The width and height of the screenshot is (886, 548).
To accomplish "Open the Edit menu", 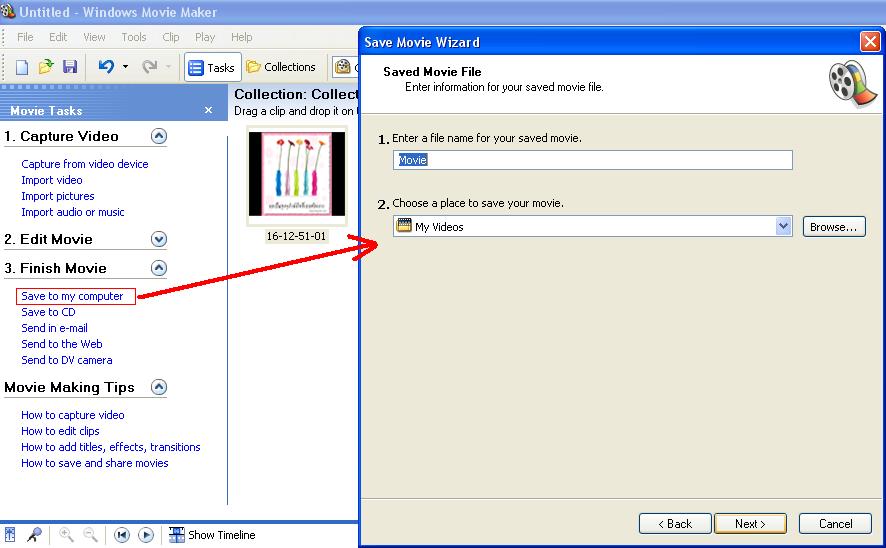I will click(x=58, y=37).
